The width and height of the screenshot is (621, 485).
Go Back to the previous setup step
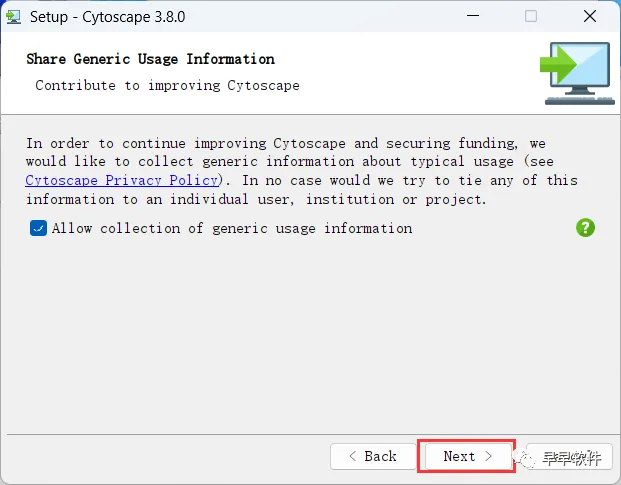(373, 456)
